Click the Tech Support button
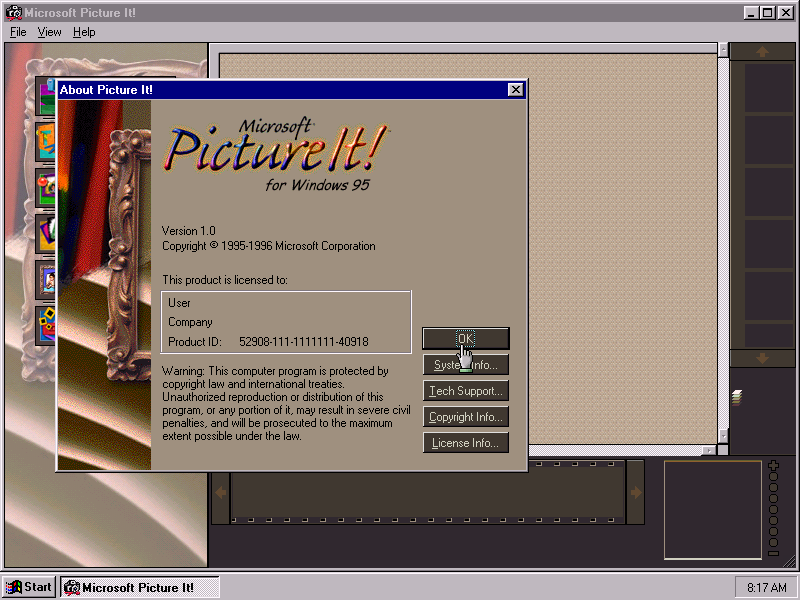Viewport: 800px width, 600px height. [x=465, y=390]
